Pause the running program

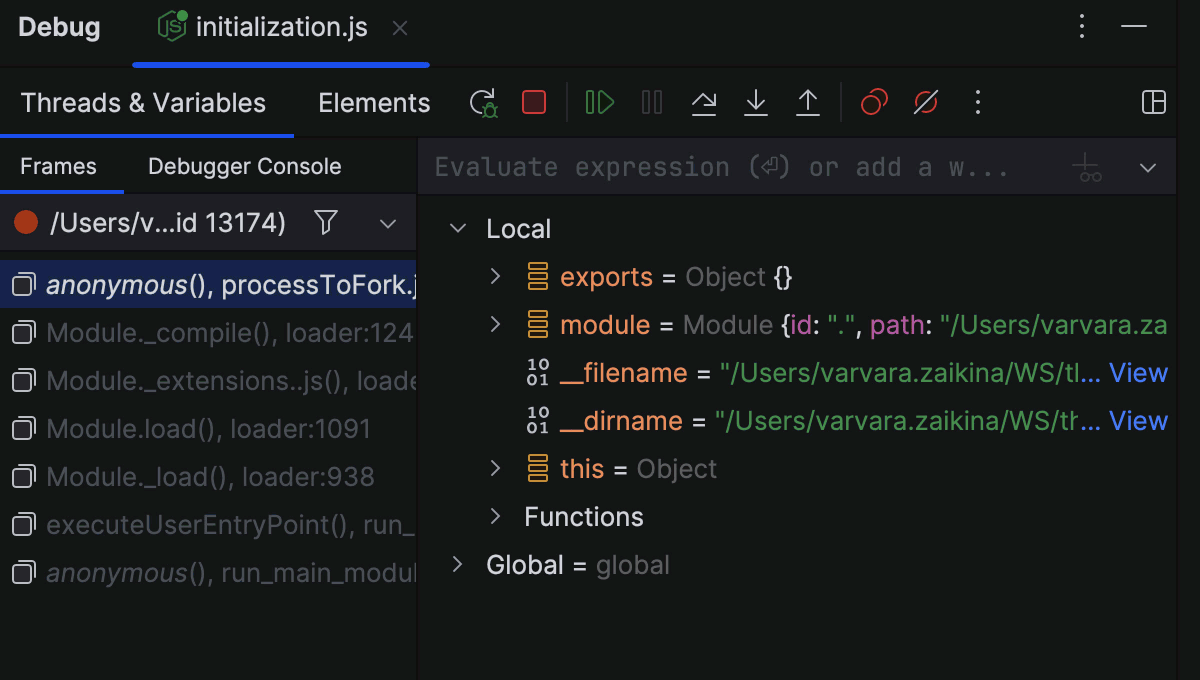click(x=651, y=101)
